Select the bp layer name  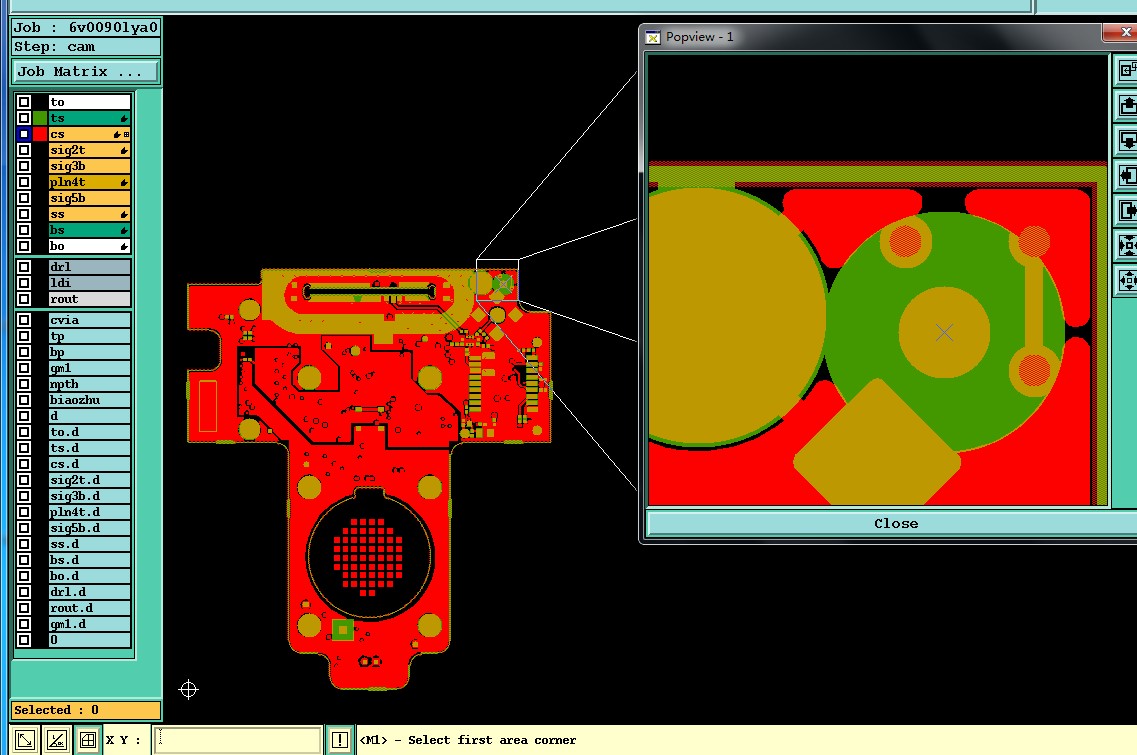[90, 352]
